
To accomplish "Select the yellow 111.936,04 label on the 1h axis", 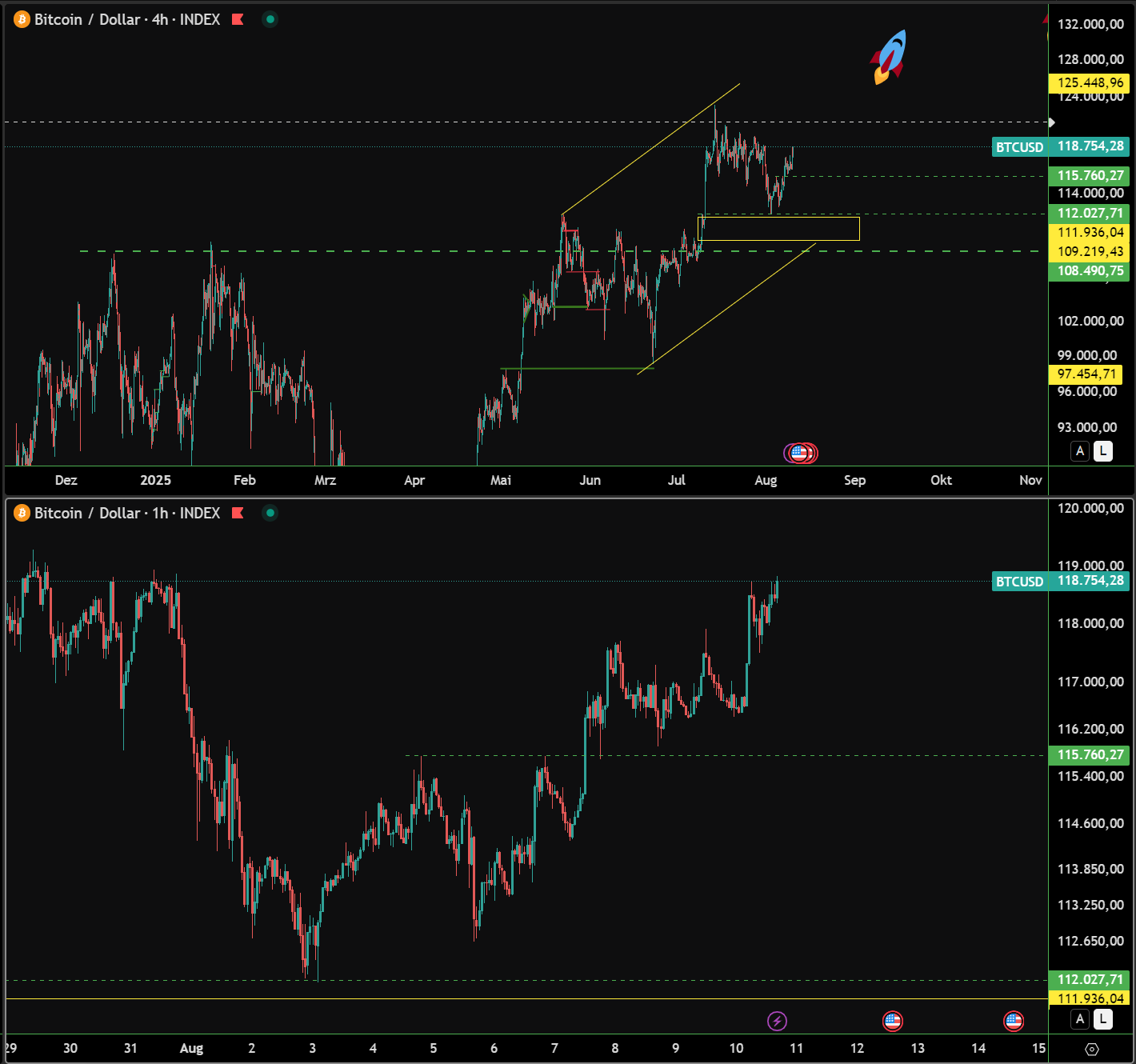I will [1088, 998].
